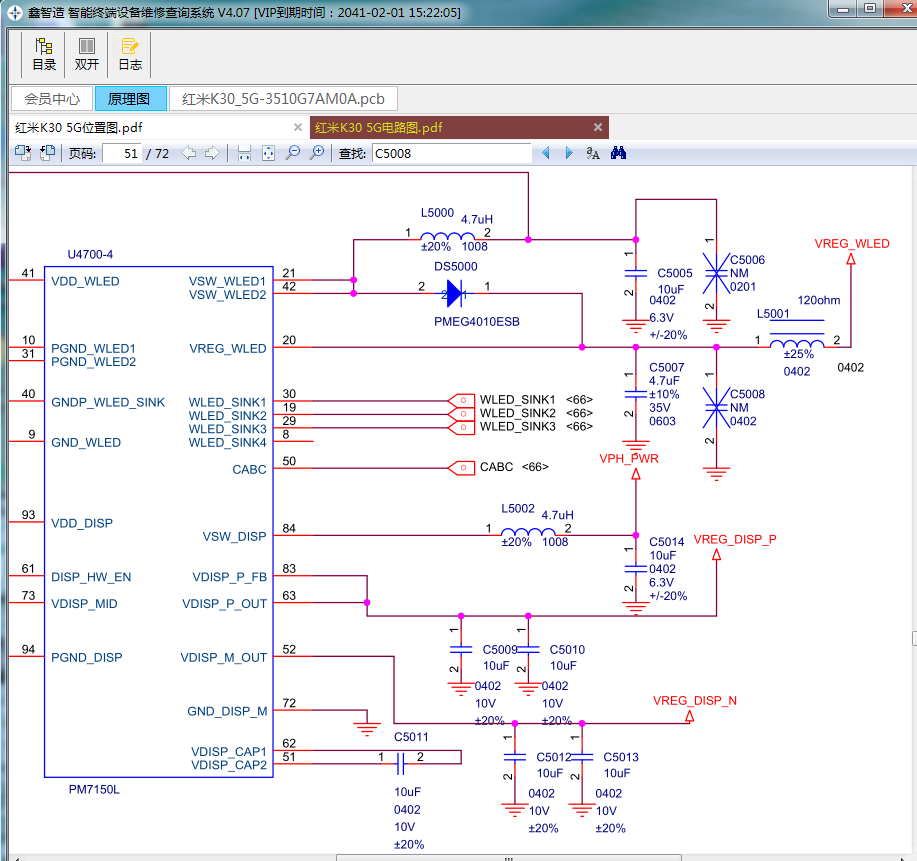Toggle the match case search option
The height and width of the screenshot is (861, 917).
tap(593, 153)
